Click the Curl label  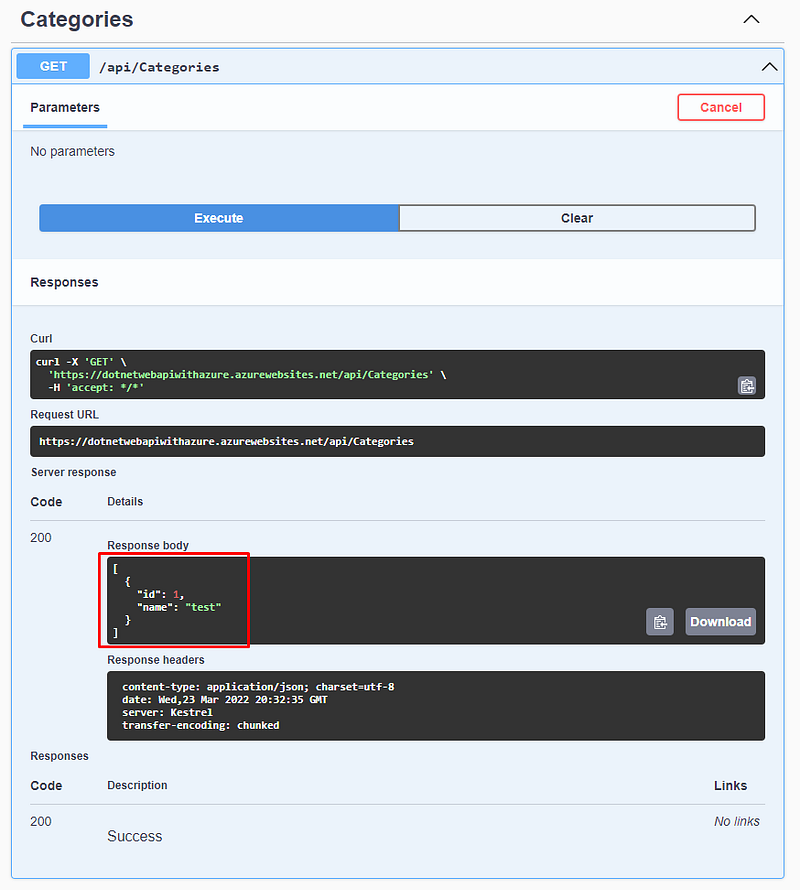pos(41,338)
